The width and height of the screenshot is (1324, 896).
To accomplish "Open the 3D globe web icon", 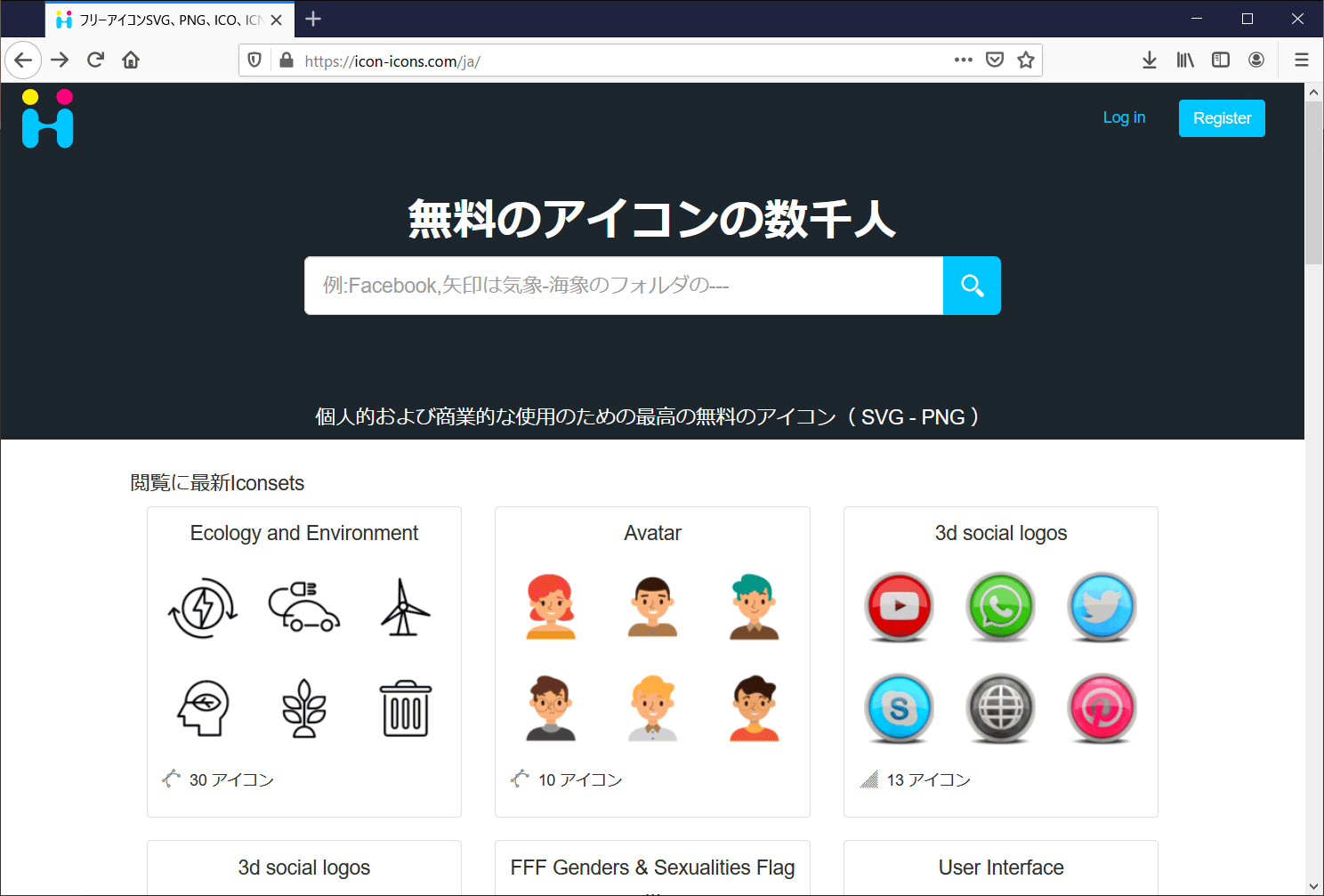I will pos(1001,708).
